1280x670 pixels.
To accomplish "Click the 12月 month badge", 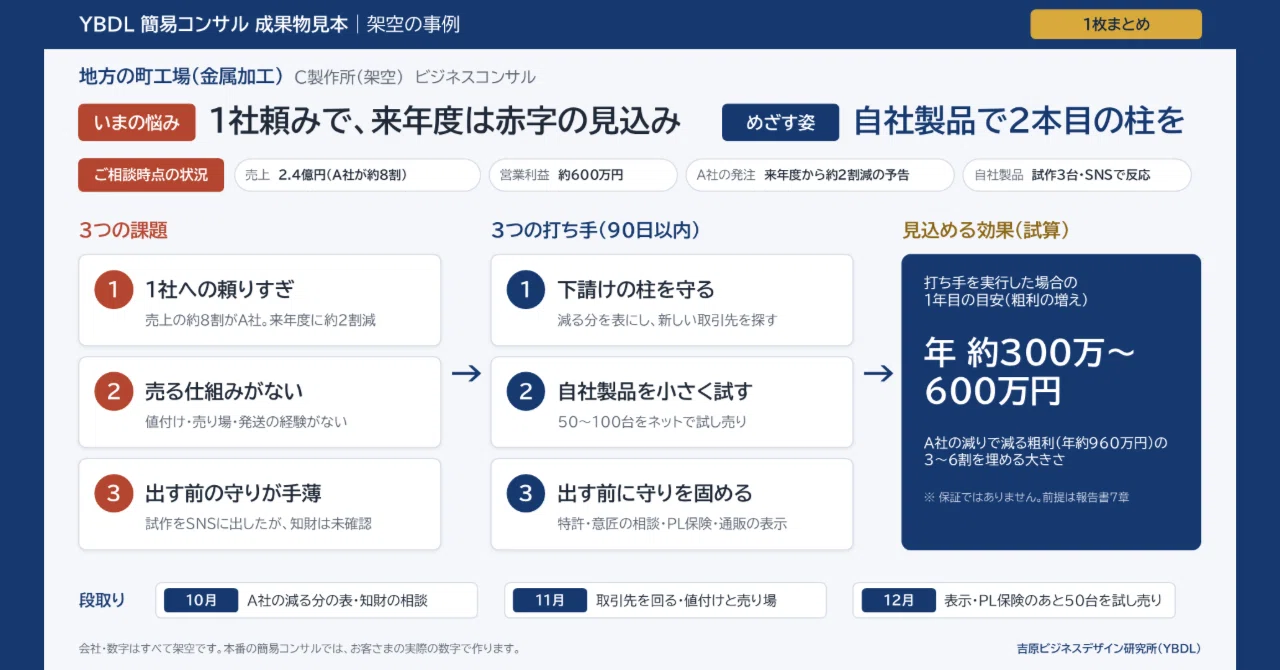I will coord(899,600).
